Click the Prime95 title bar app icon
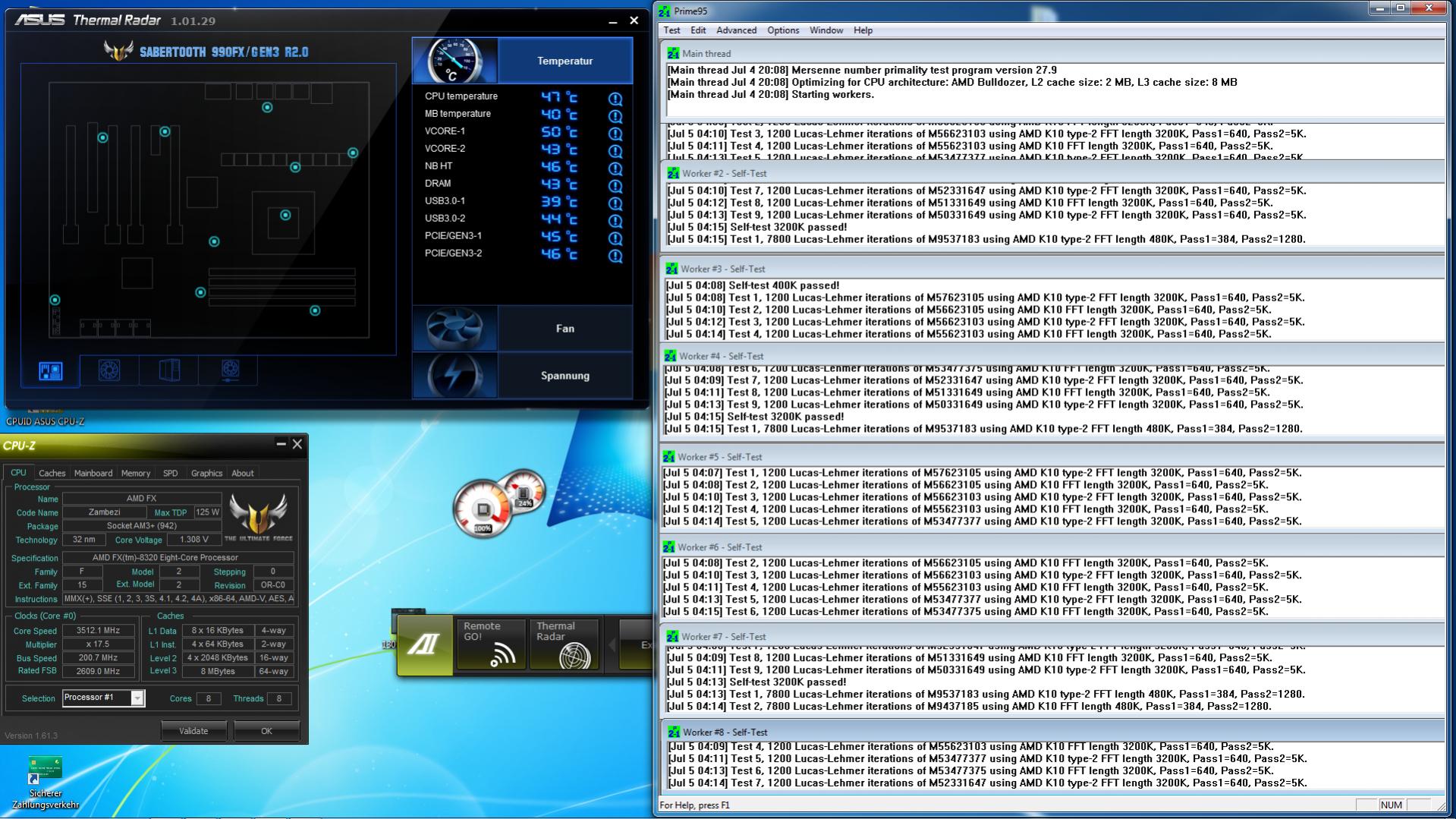The width and height of the screenshot is (1456, 819). (664, 11)
